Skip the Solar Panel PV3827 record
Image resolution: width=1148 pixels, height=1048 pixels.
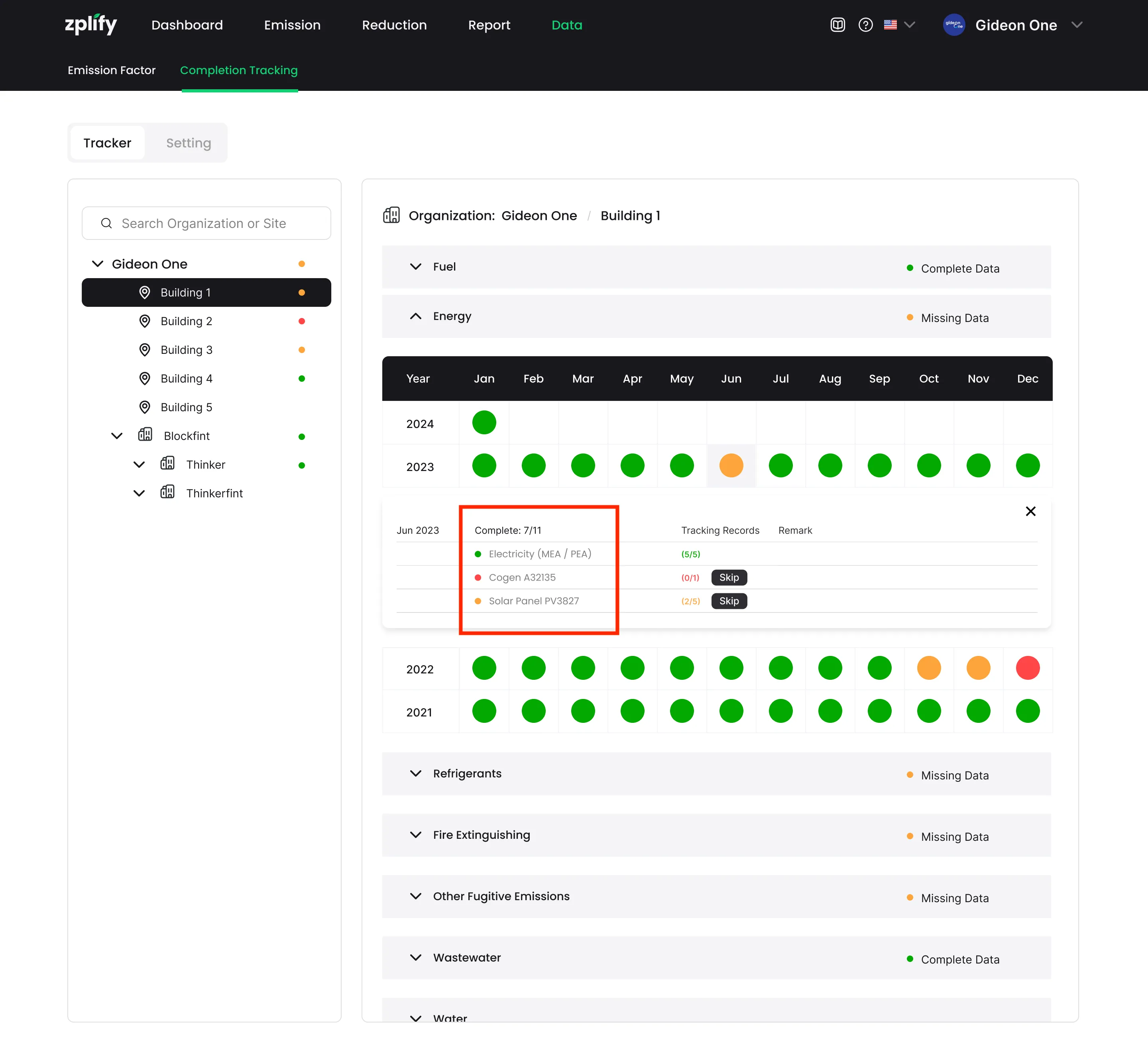tap(728, 601)
